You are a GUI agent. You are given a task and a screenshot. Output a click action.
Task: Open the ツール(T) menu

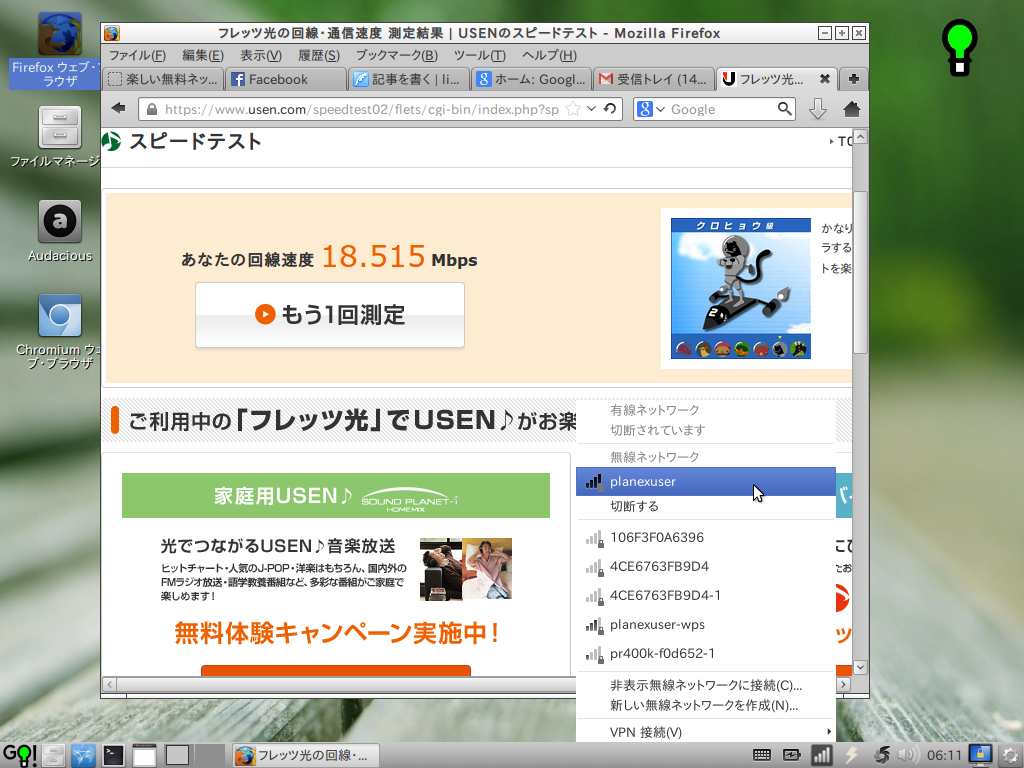(479, 56)
